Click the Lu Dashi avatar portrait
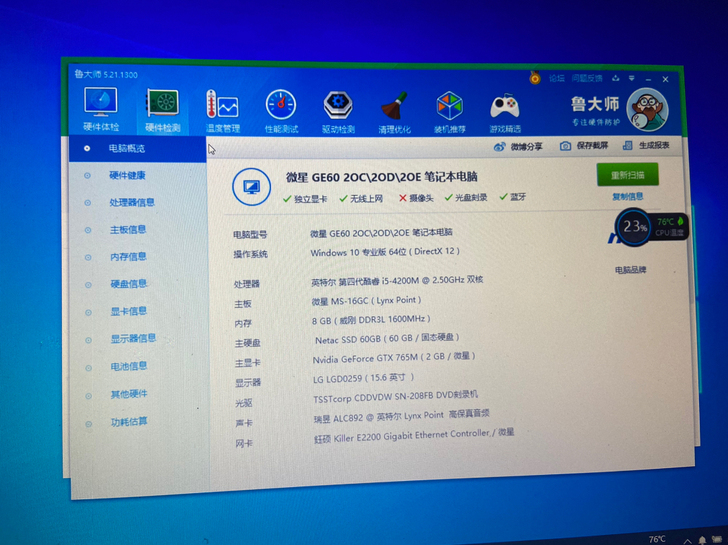The image size is (728, 545). point(648,110)
